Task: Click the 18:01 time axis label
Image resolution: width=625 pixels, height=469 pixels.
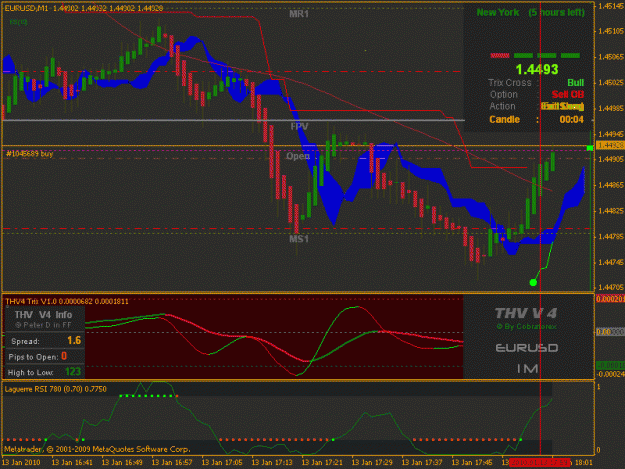Action: pos(582,463)
